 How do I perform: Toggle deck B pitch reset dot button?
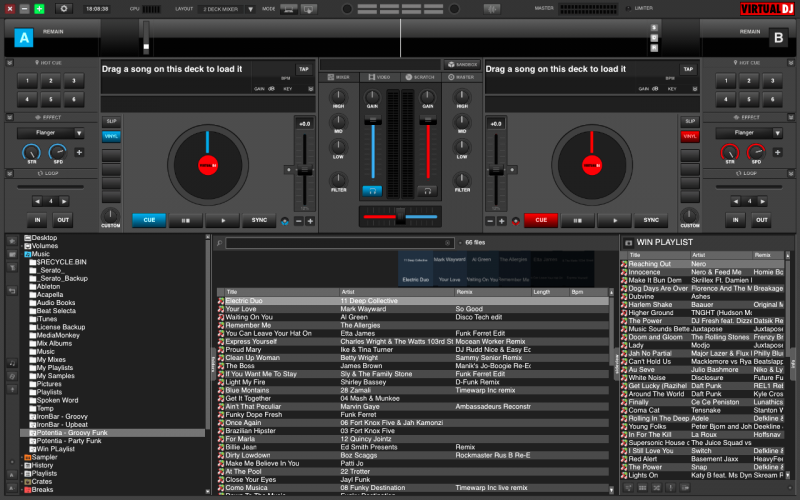point(512,169)
